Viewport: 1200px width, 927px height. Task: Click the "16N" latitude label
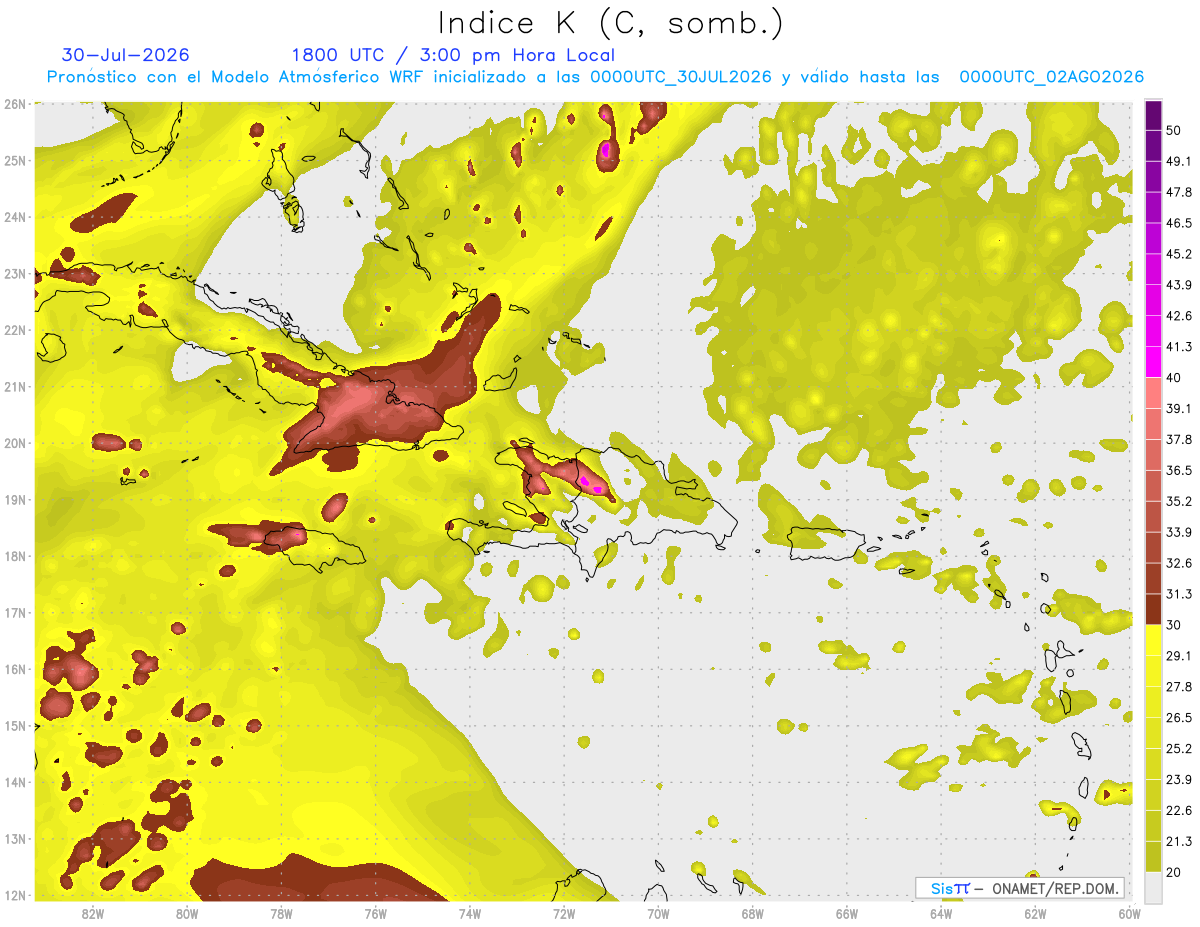click(x=15, y=669)
